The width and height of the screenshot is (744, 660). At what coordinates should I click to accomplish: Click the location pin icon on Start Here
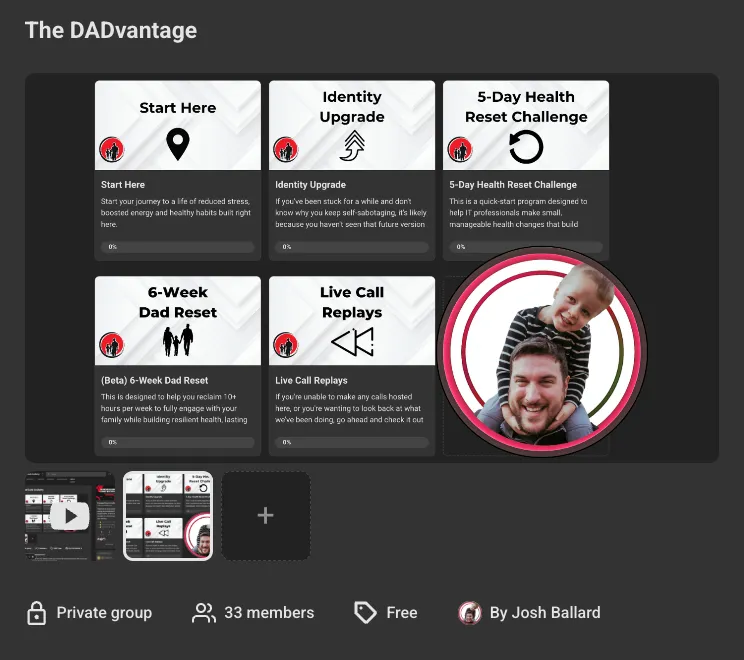point(177,144)
